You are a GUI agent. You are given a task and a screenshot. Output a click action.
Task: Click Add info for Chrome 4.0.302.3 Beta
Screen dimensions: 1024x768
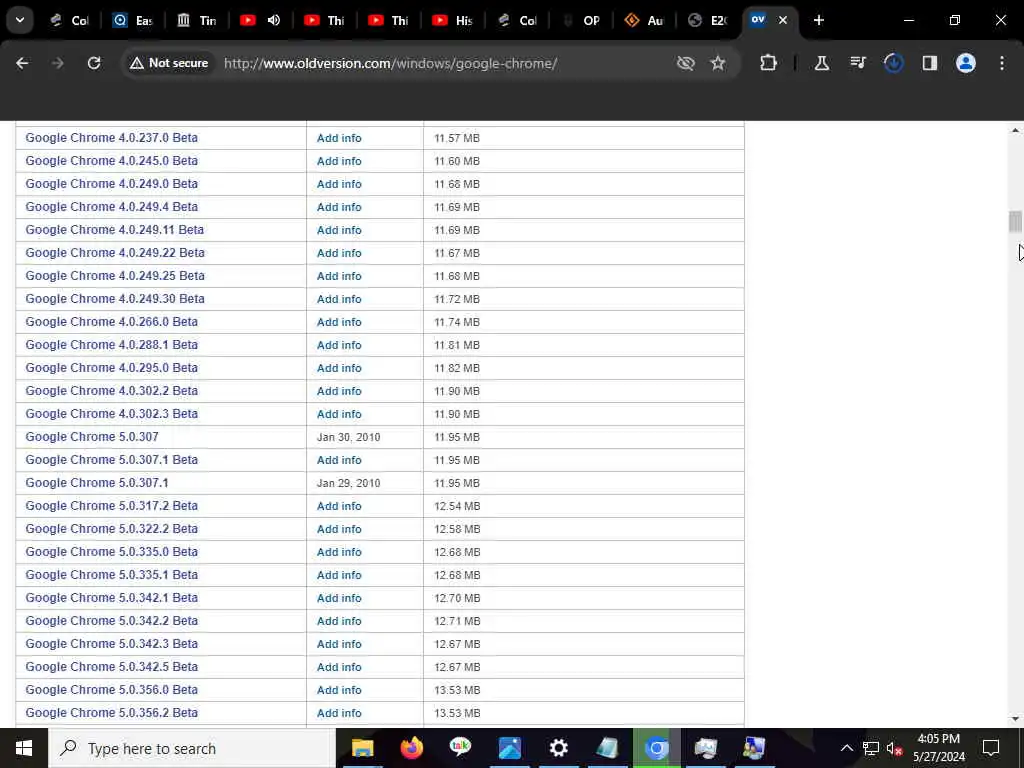339,414
